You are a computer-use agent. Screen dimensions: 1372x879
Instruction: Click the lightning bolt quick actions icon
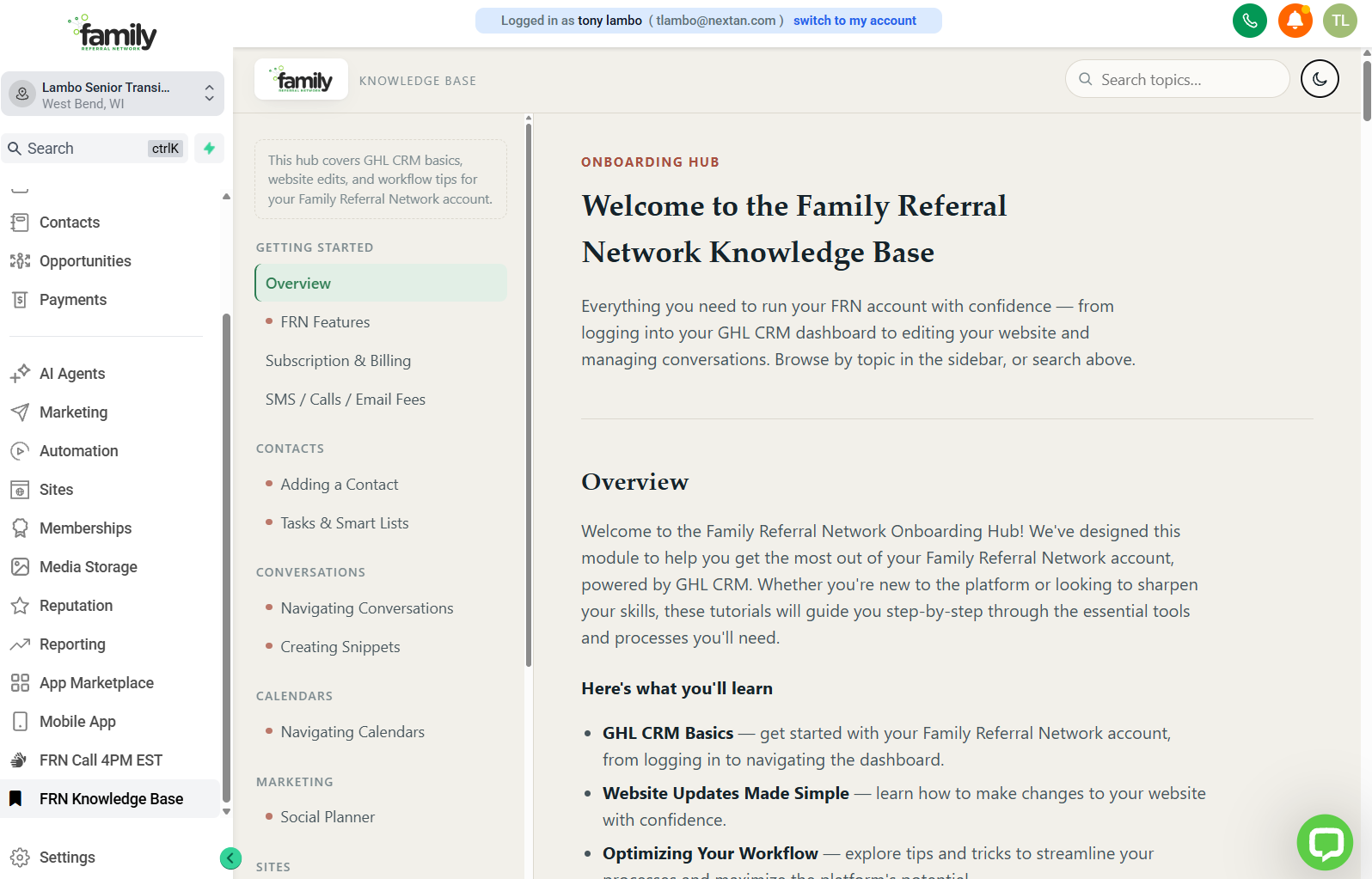[x=209, y=148]
